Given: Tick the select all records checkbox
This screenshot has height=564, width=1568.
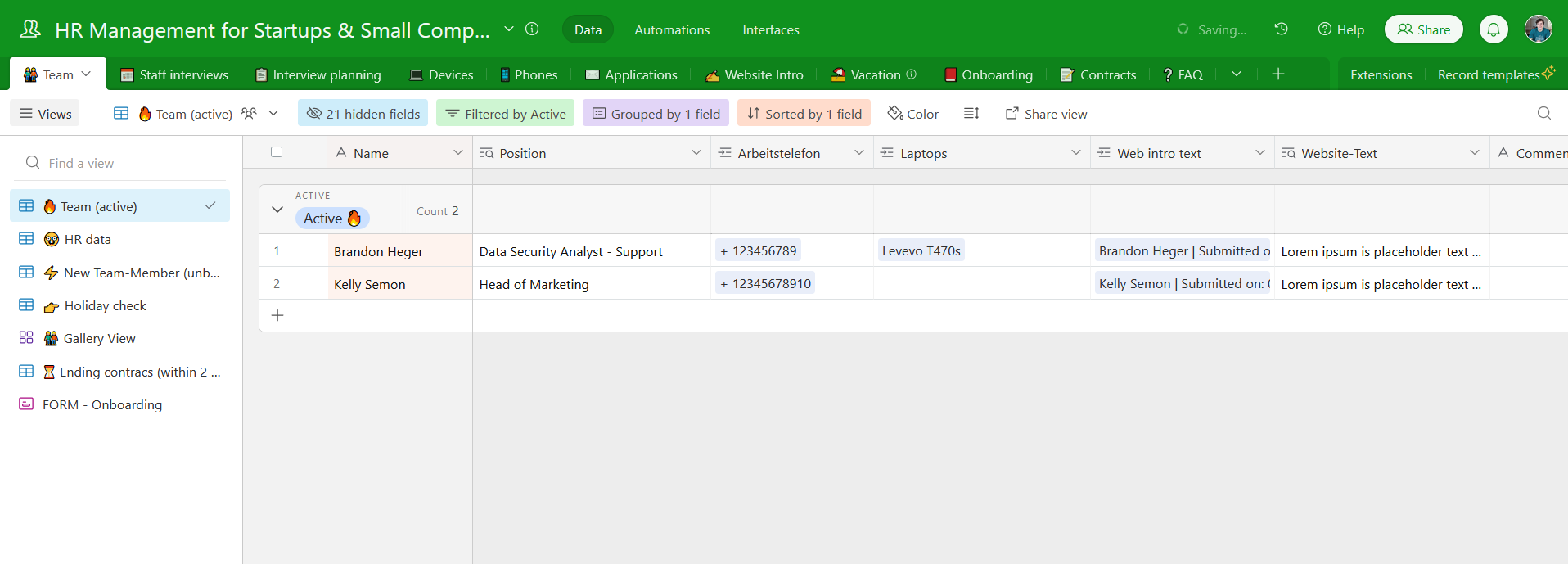Looking at the screenshot, I should tap(277, 152).
